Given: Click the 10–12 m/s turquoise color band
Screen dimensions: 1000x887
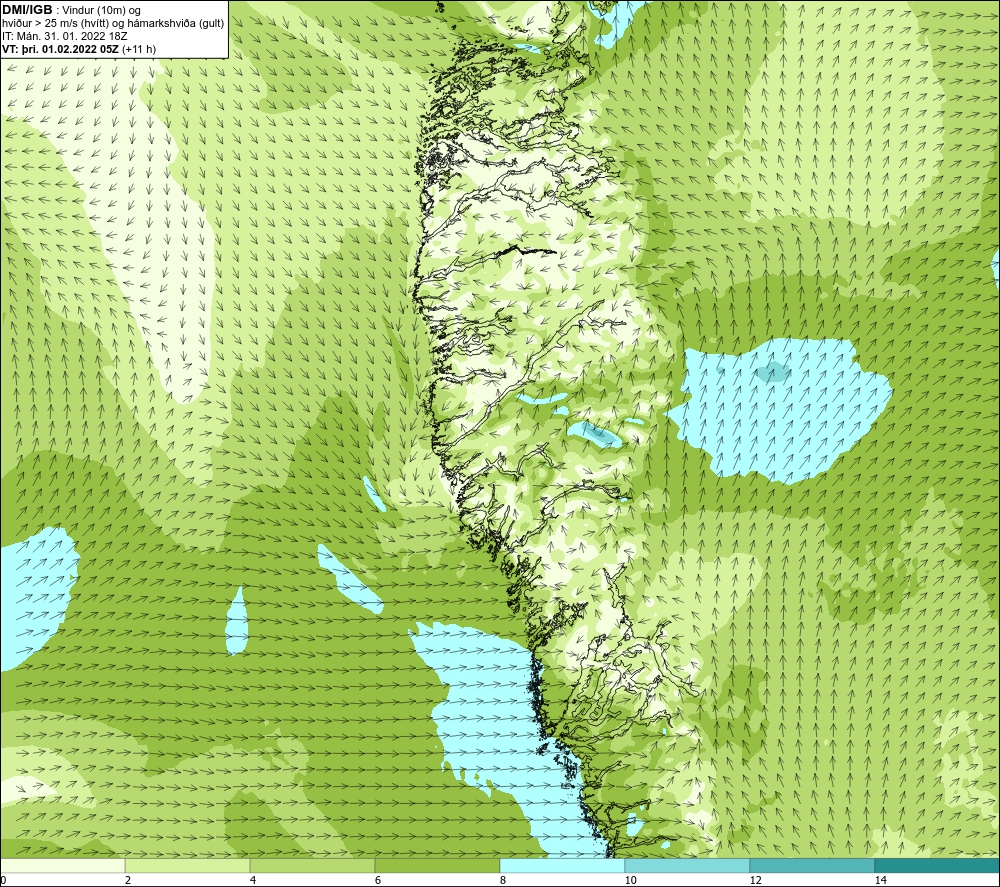Looking at the screenshot, I should click(688, 865).
